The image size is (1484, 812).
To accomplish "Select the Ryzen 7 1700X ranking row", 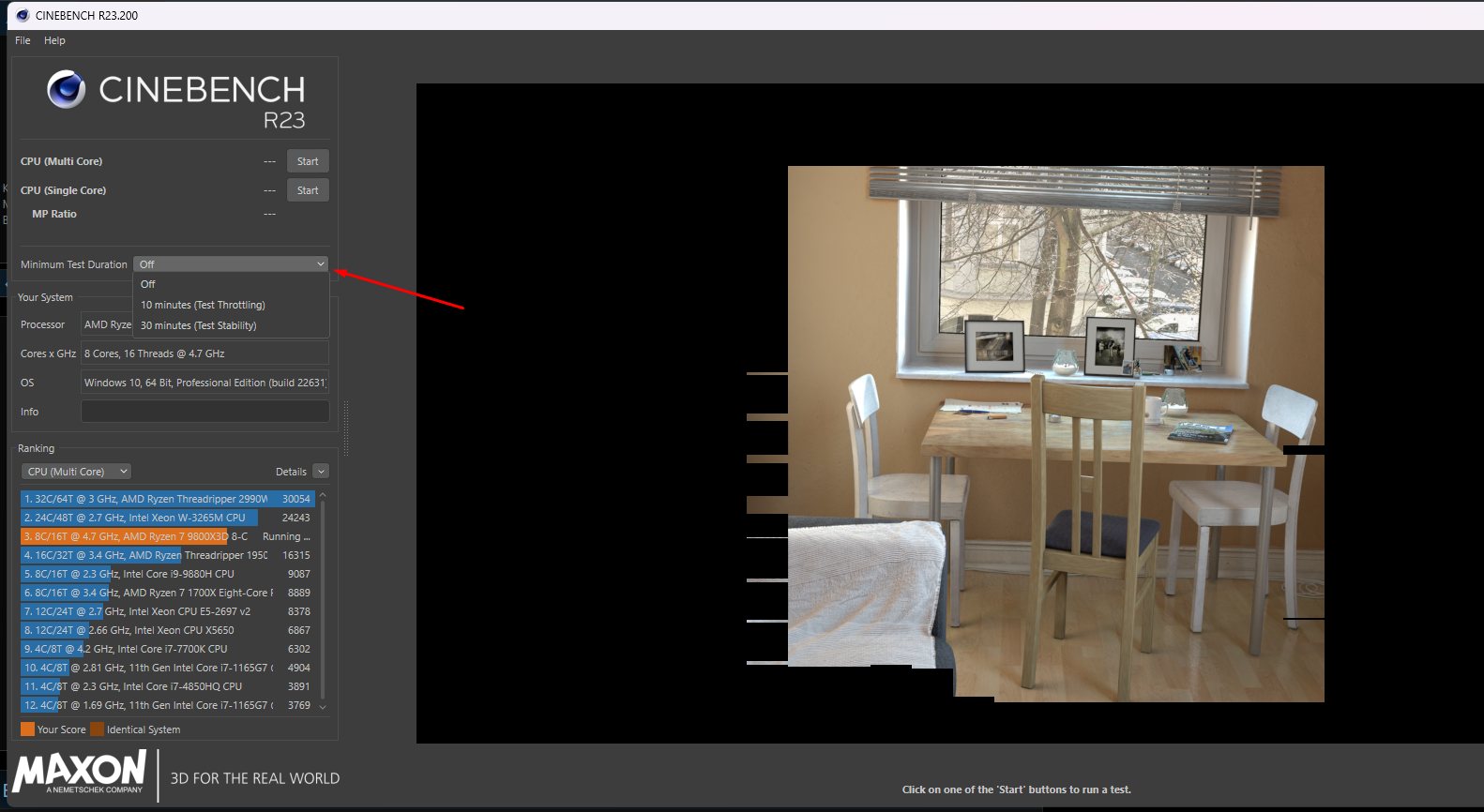I will pos(167,593).
